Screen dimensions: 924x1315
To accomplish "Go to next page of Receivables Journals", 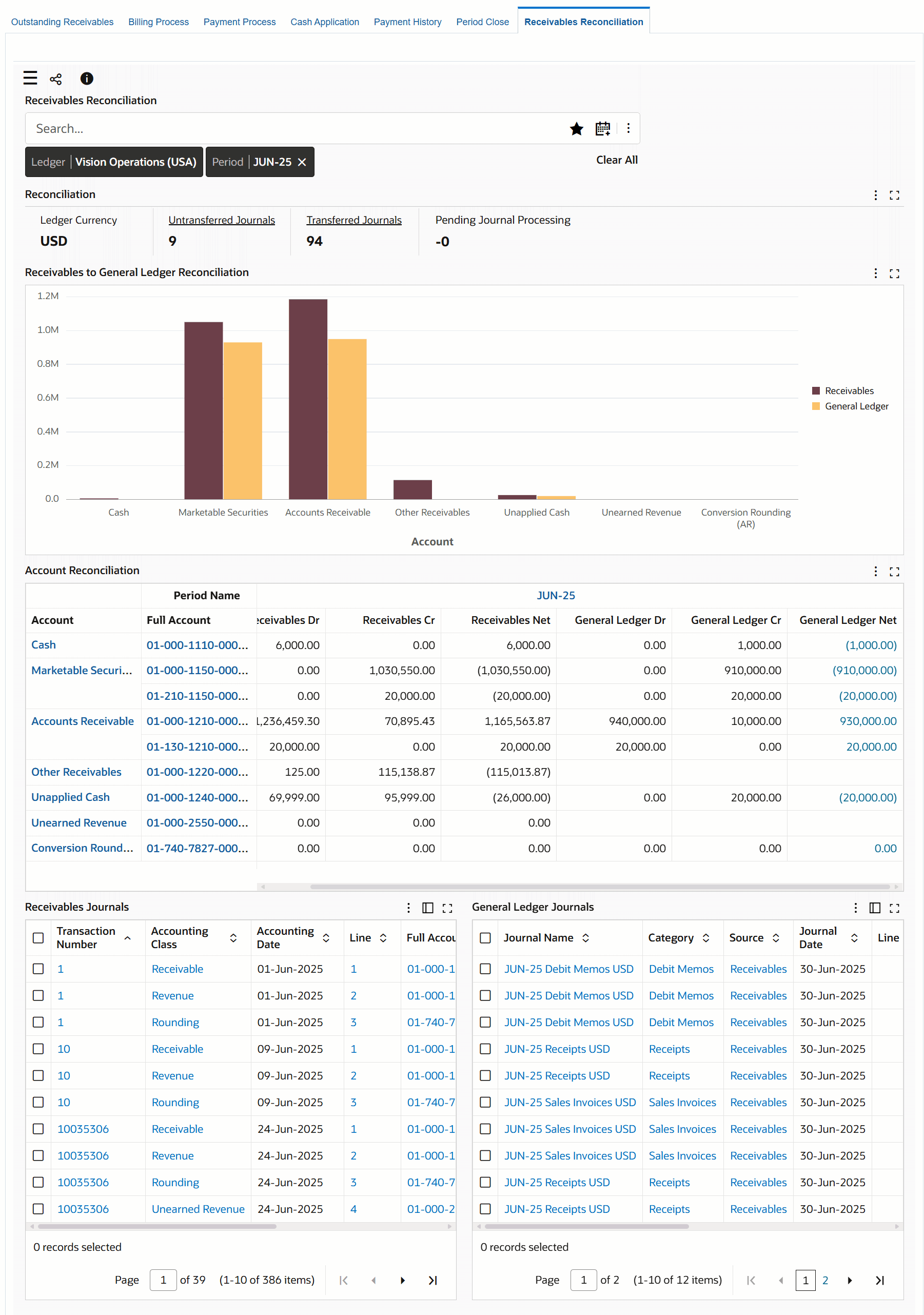I will pyautogui.click(x=403, y=1280).
